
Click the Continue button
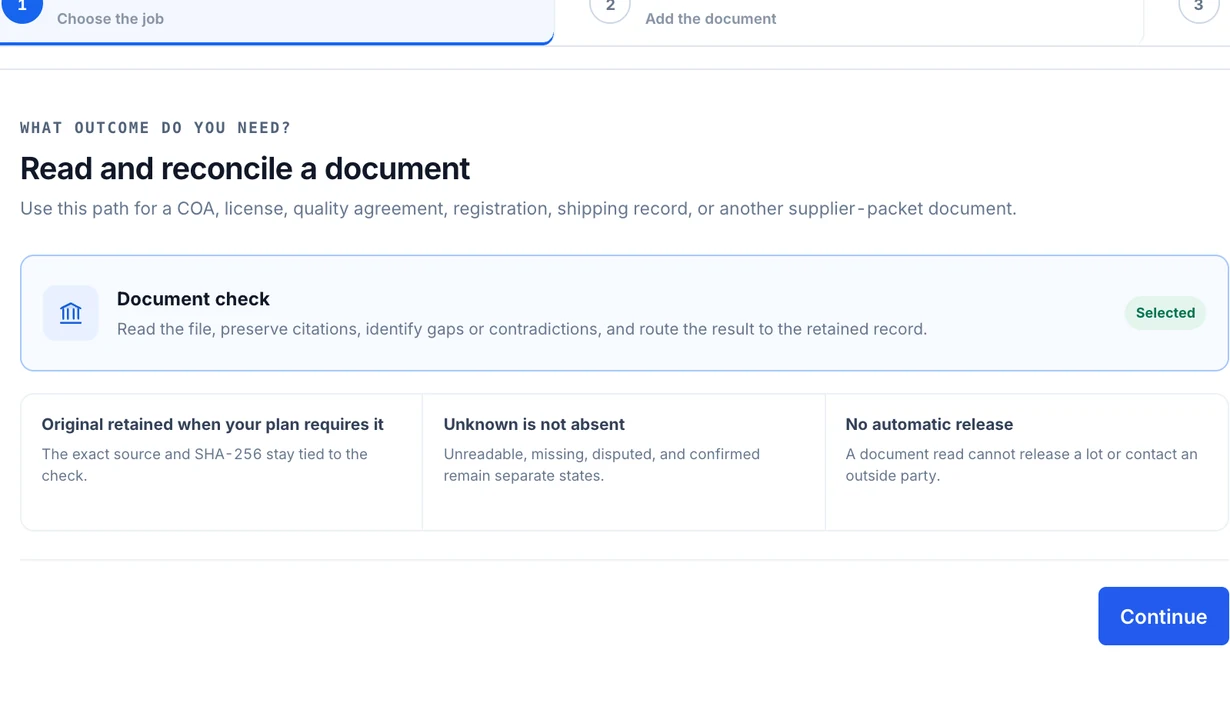[x=1163, y=616]
